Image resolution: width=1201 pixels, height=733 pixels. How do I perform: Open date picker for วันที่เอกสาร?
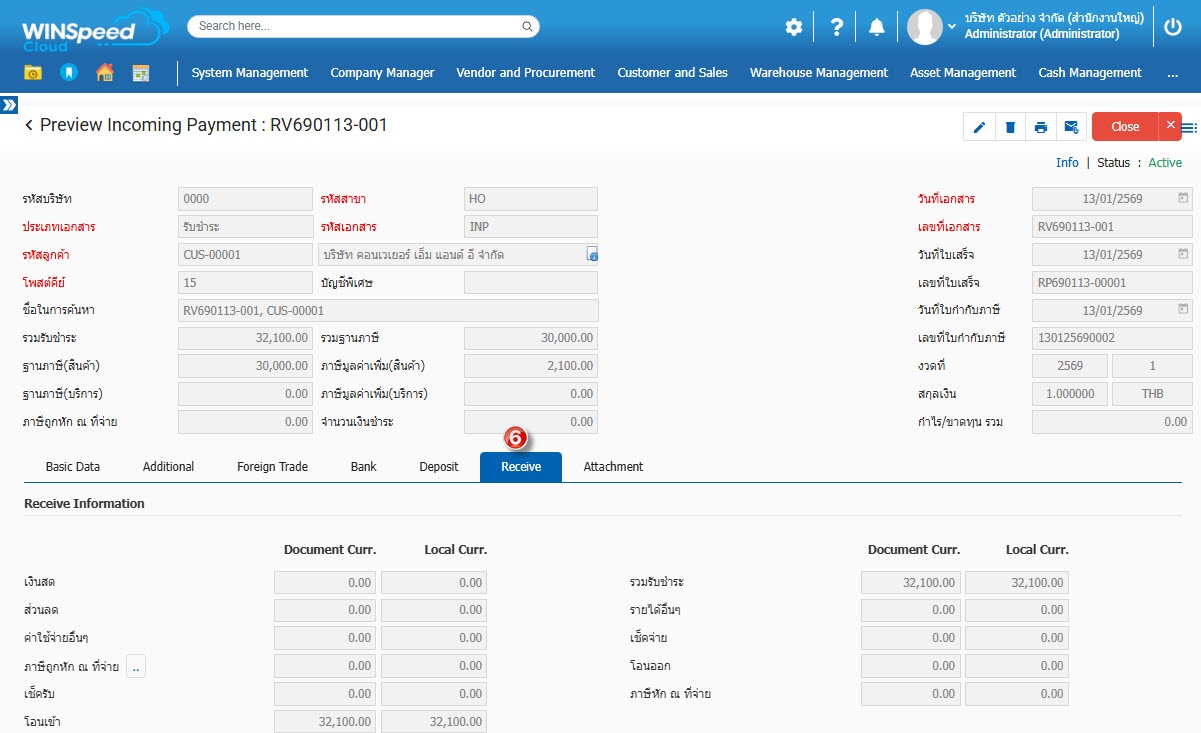pos(1183,198)
